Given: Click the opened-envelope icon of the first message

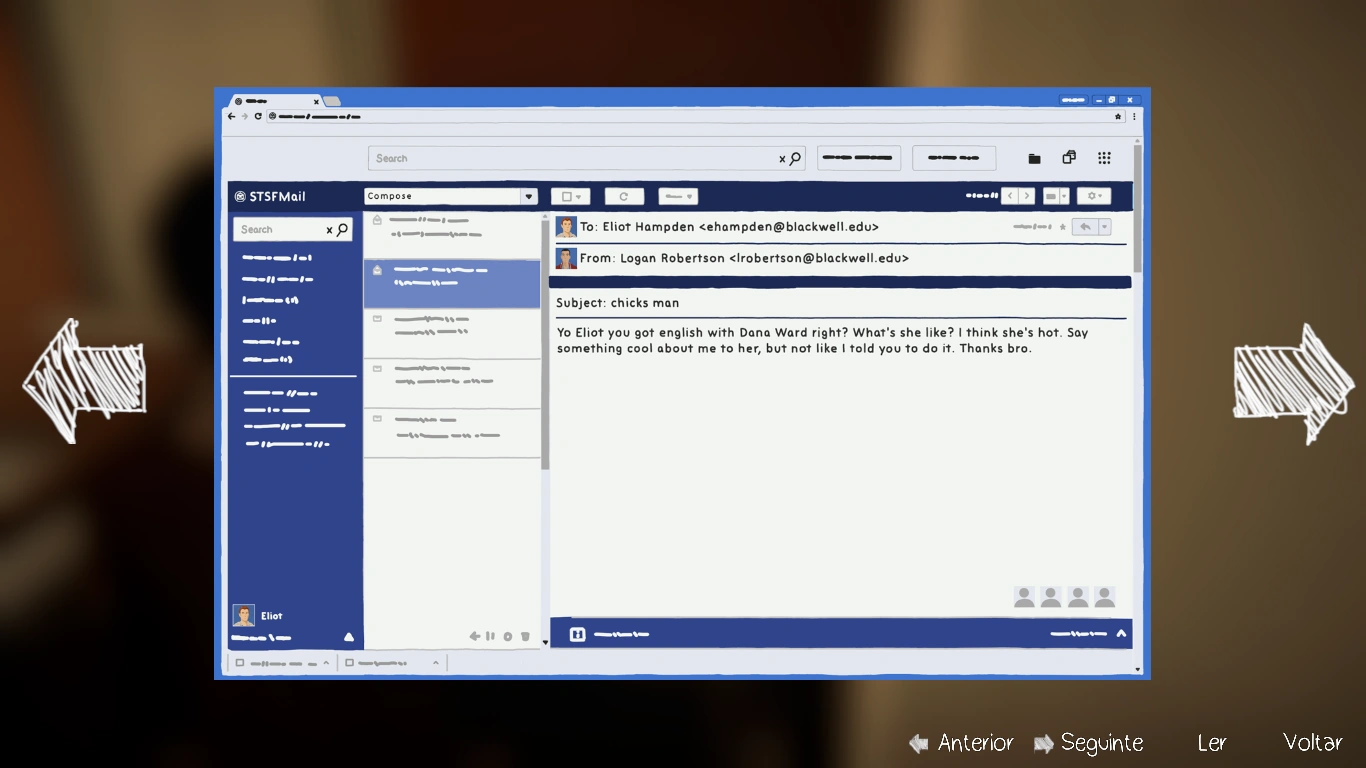Looking at the screenshot, I should point(377,220).
